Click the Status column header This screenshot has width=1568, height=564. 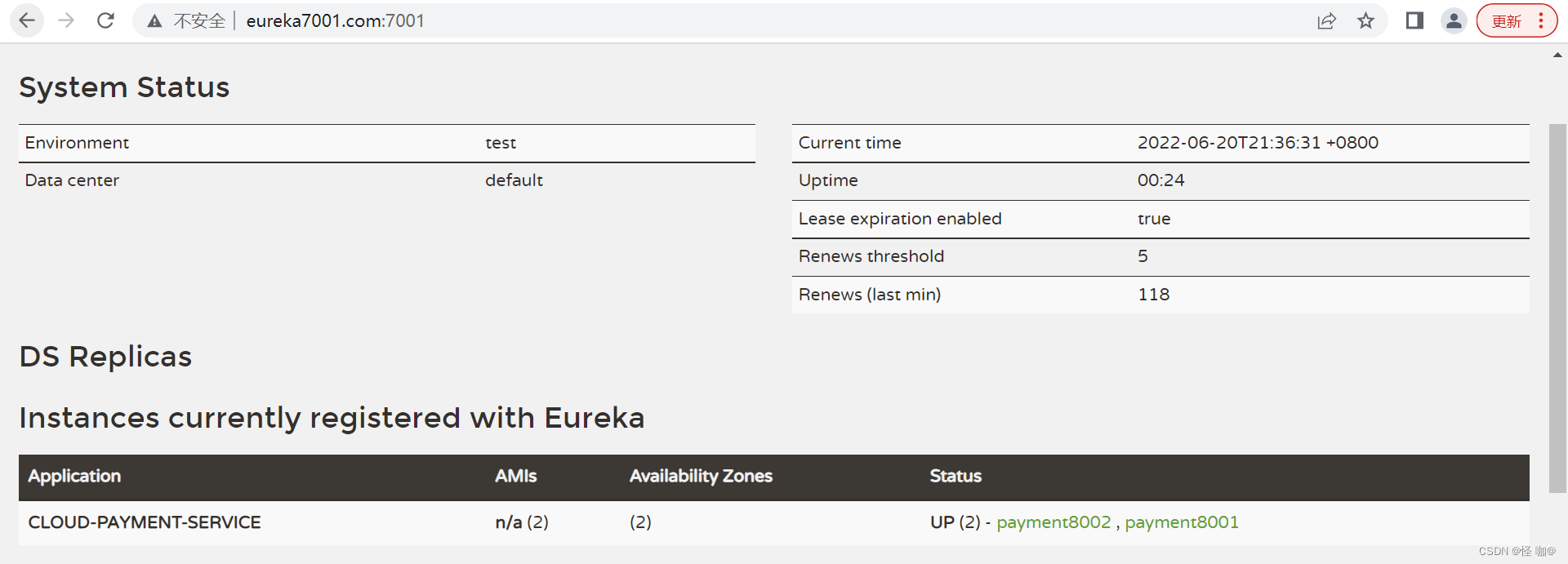(955, 477)
